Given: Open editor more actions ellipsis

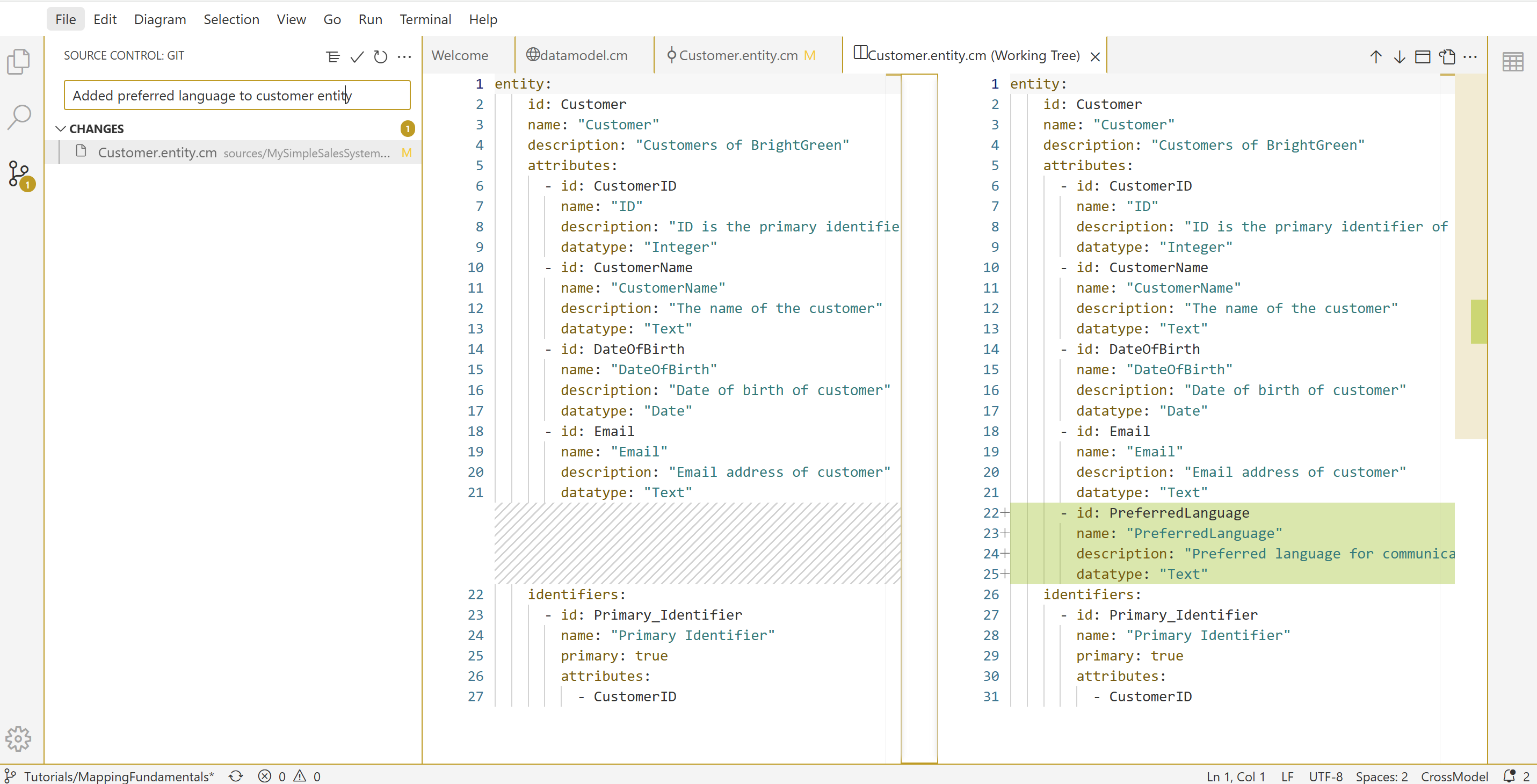Looking at the screenshot, I should [x=1471, y=57].
